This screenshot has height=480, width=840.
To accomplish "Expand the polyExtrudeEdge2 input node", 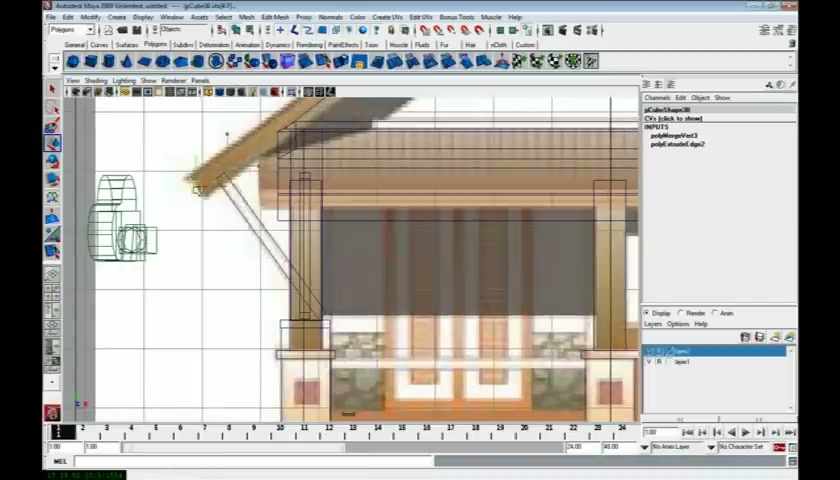I will (677, 144).
